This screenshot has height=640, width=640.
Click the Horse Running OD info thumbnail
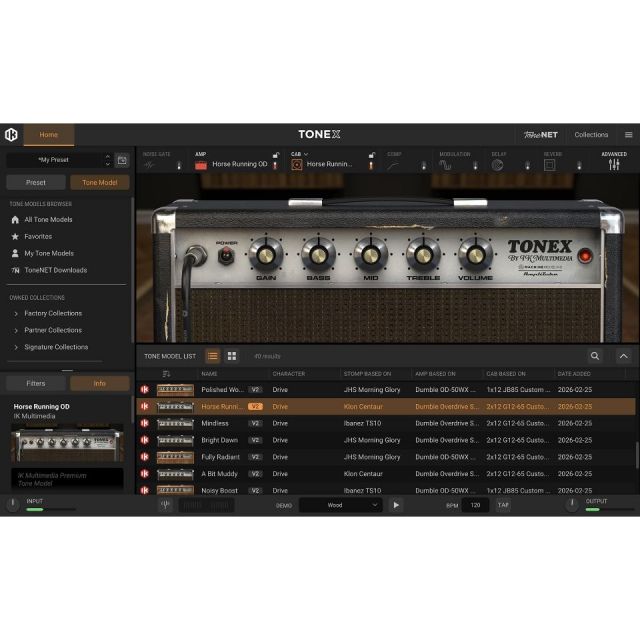tap(67, 444)
